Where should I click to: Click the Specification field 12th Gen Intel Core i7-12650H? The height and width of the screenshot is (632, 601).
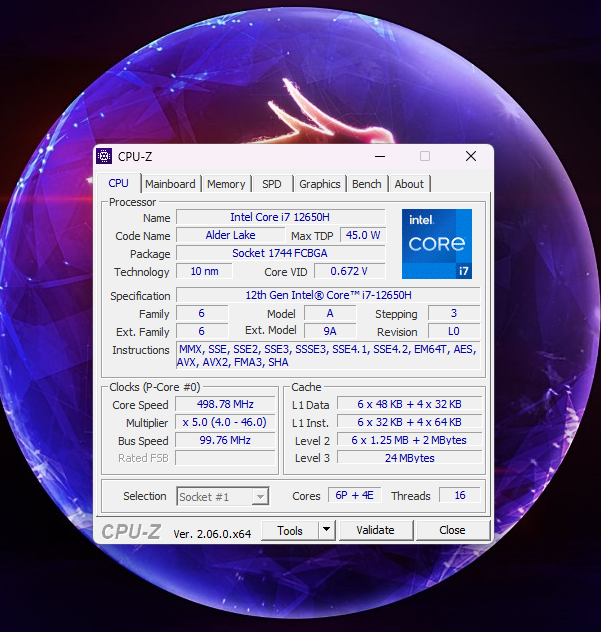[328, 295]
